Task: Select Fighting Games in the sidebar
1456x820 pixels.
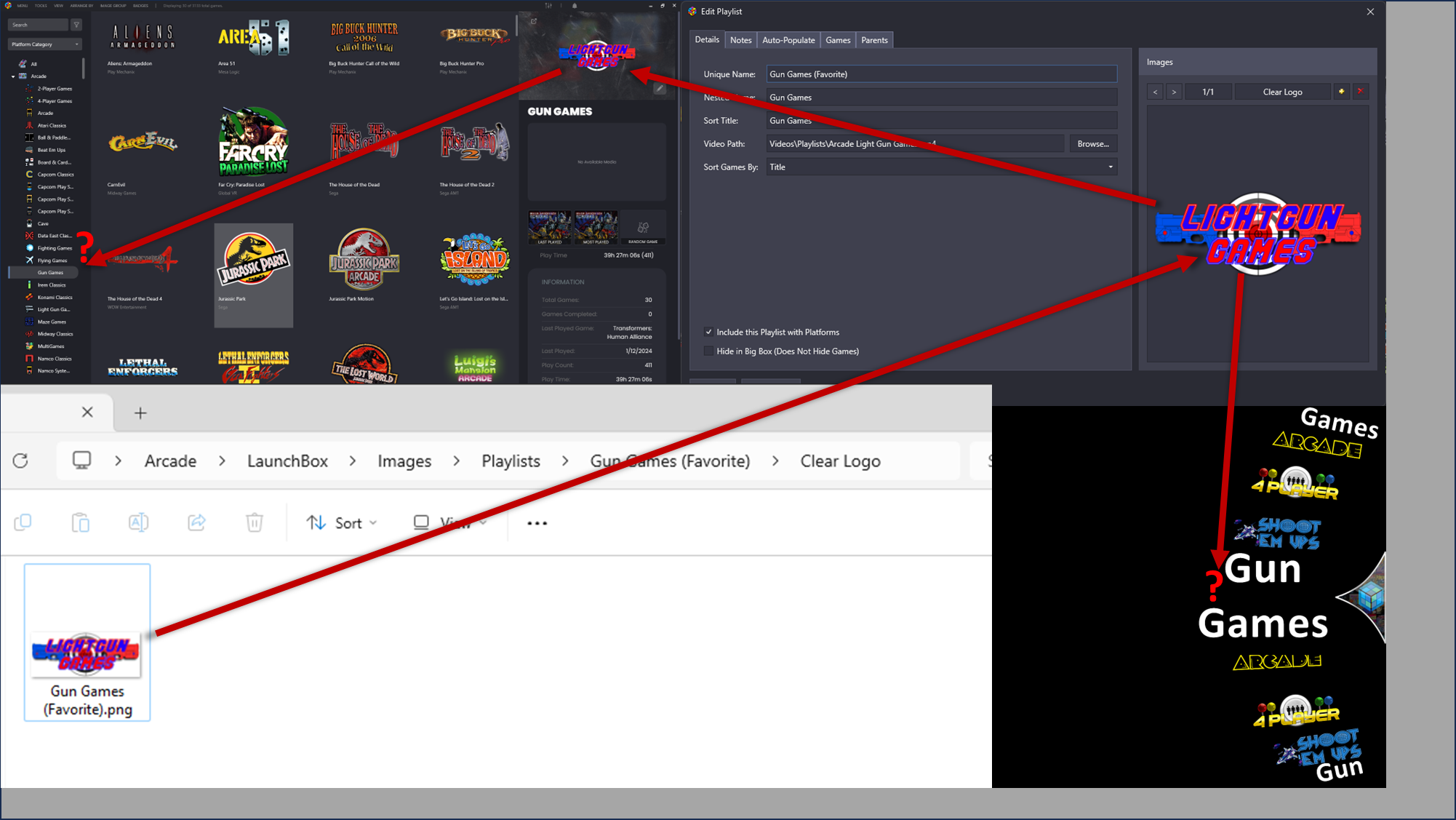Action: (55, 248)
